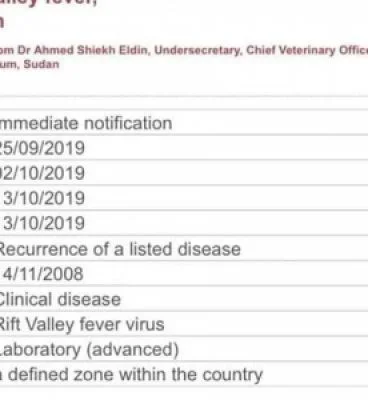Click 'Recurrence of a listed disease' text
This screenshot has width=368, height=400.
pyautogui.click(x=119, y=249)
